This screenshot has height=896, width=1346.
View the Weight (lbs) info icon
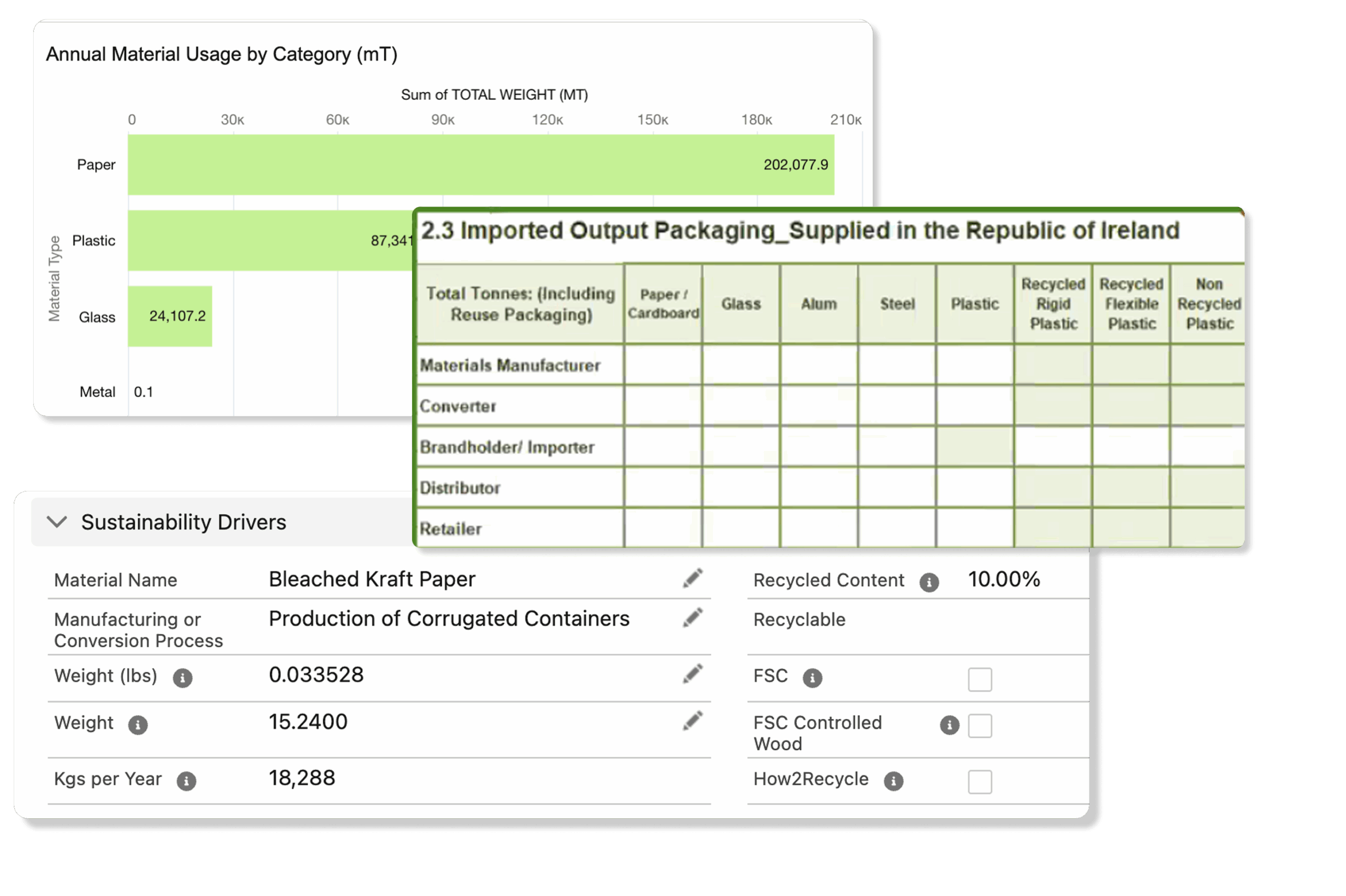(182, 678)
